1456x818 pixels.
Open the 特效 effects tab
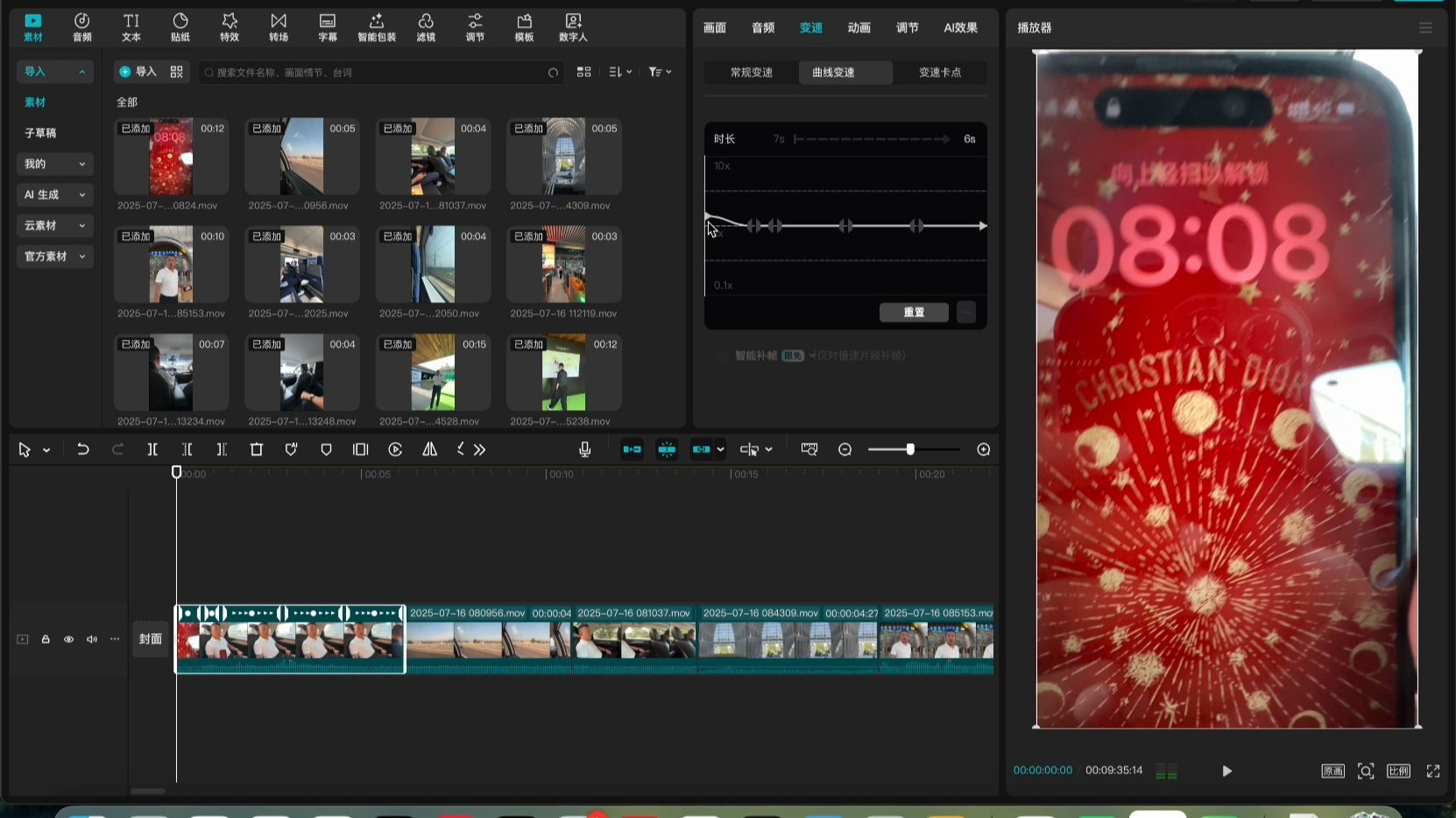[230, 27]
